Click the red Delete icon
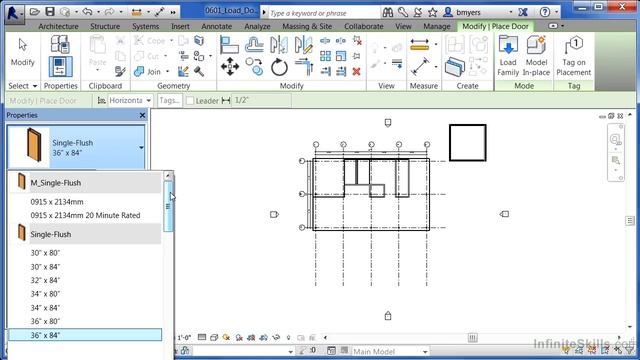640x360 pixels. pos(356,71)
